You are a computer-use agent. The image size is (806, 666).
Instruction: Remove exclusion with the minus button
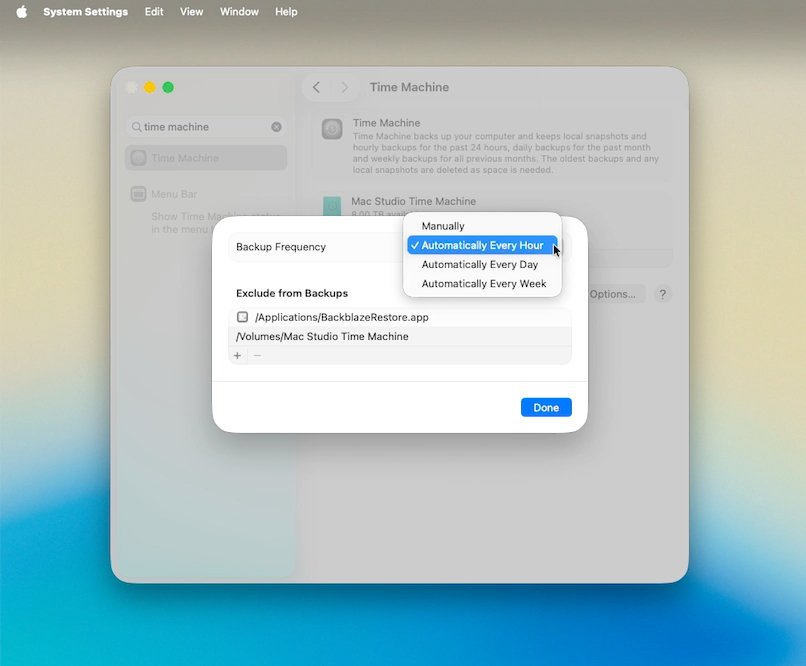coord(257,356)
